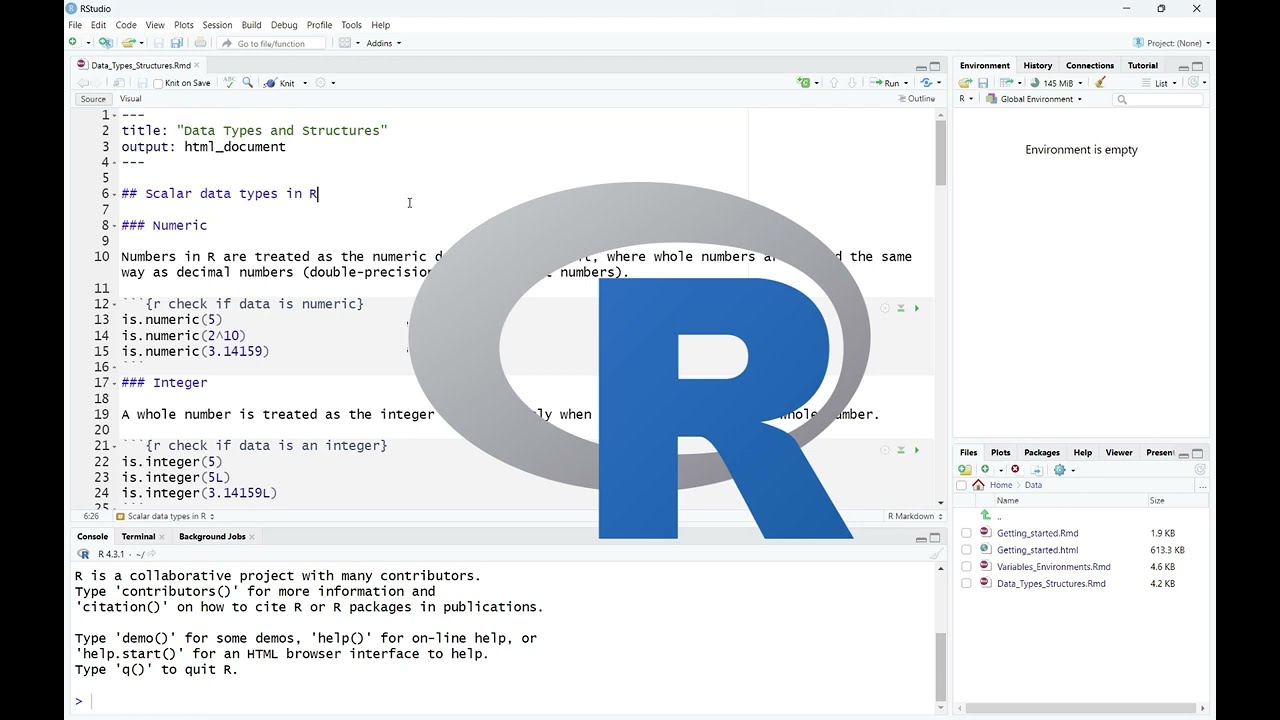Image resolution: width=1280 pixels, height=720 pixels.
Task: Toggle the Knit on Save checkbox
Action: [158, 84]
